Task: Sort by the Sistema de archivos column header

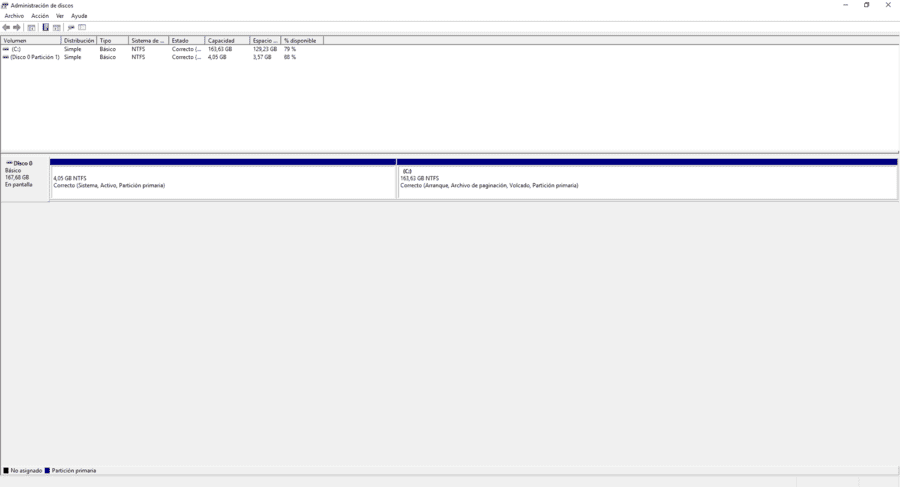Action: pyautogui.click(x=149, y=41)
